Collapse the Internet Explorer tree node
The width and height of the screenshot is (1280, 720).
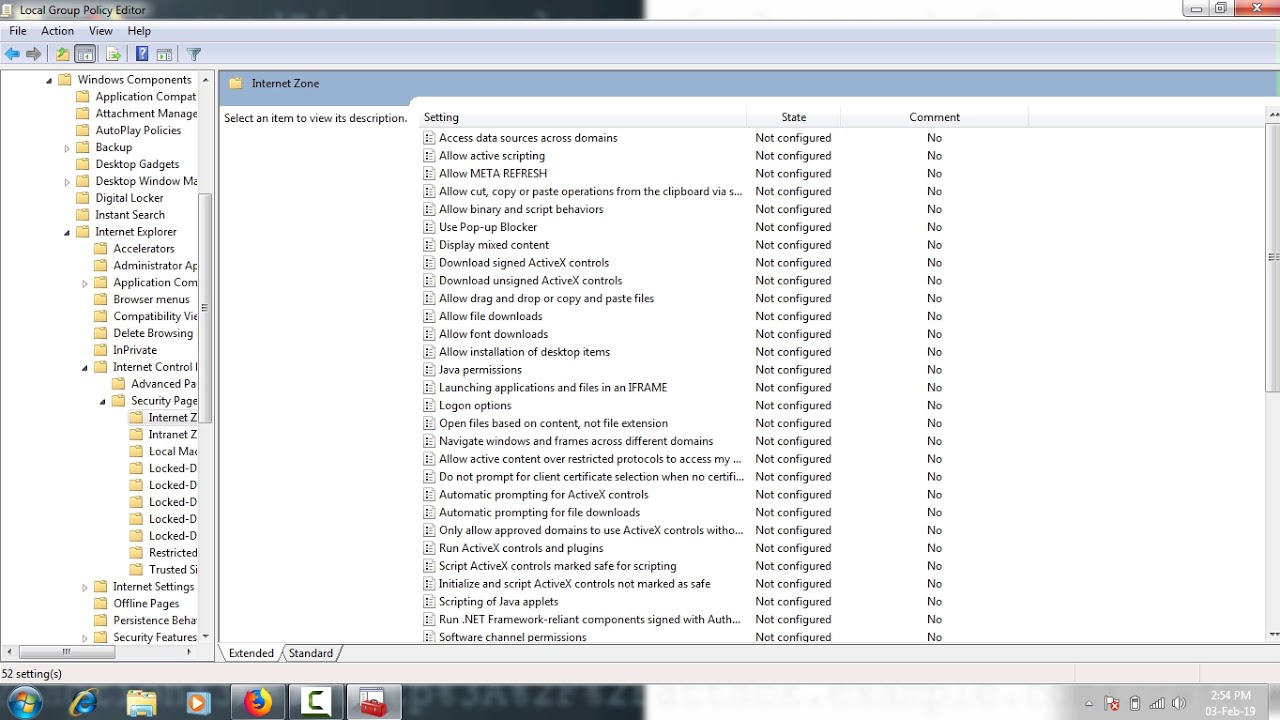click(67, 232)
